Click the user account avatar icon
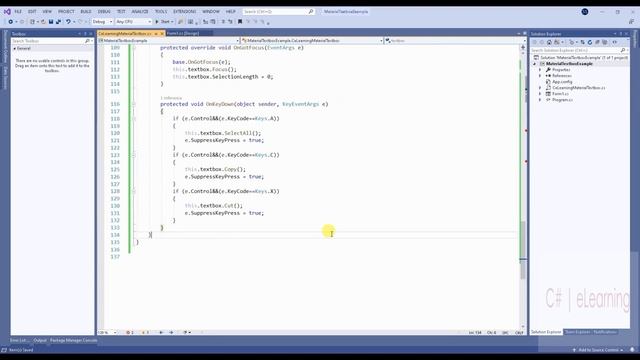The image size is (640, 360). click(585, 11)
